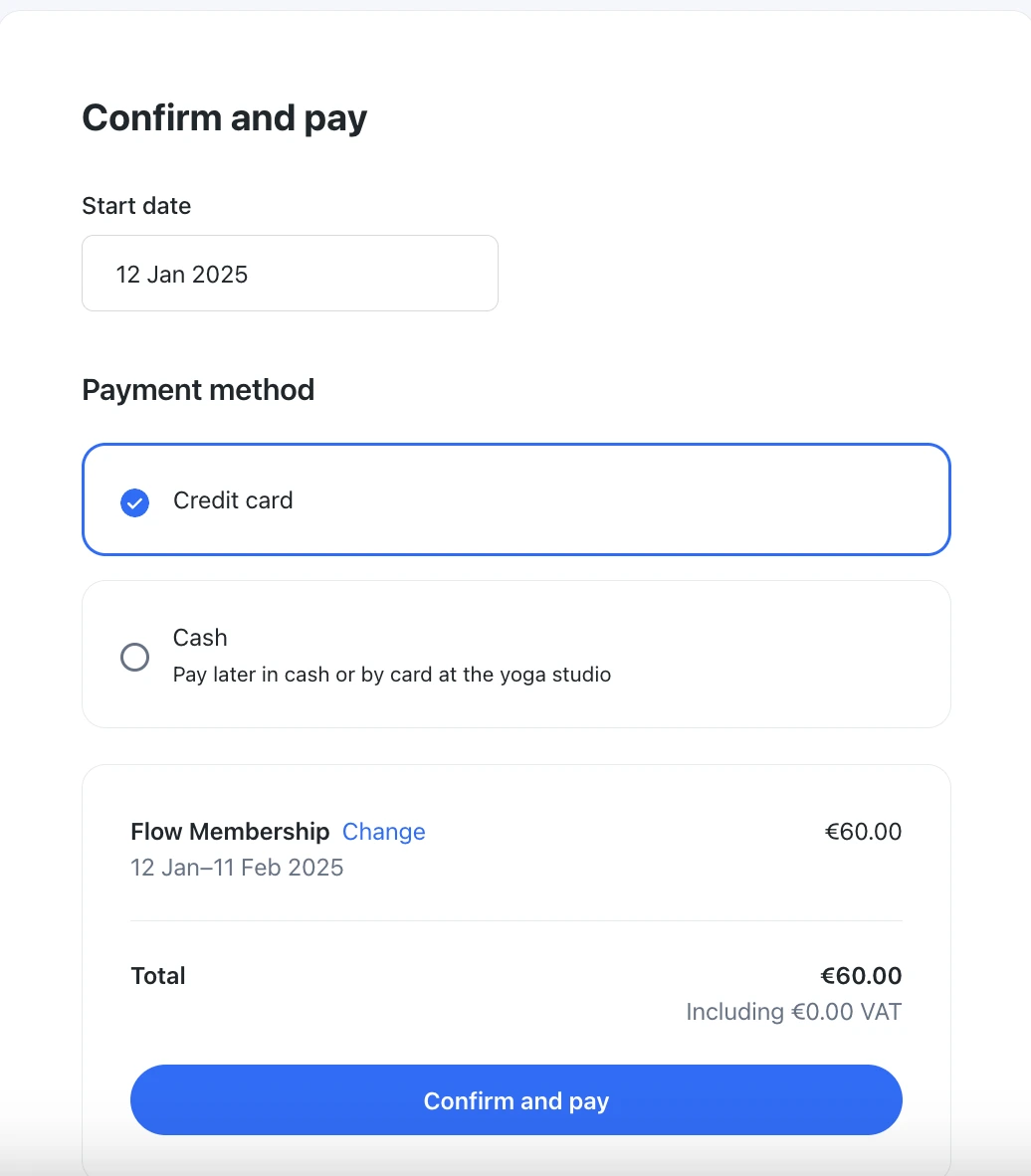Select the Cash radio button

coord(134,657)
